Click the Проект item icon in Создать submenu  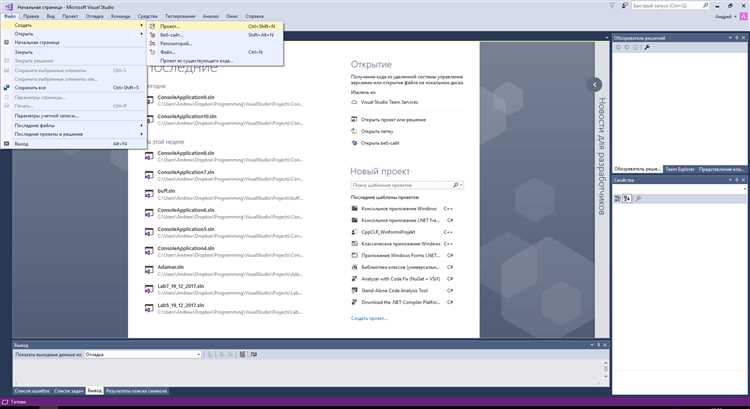click(153, 26)
